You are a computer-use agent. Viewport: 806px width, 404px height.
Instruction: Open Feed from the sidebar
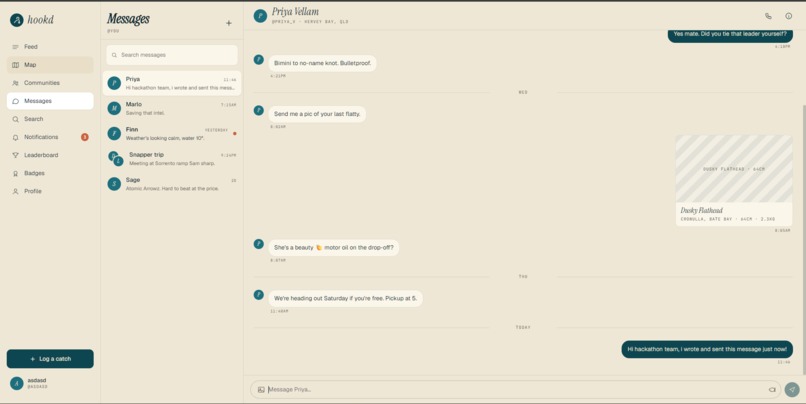(x=50, y=47)
